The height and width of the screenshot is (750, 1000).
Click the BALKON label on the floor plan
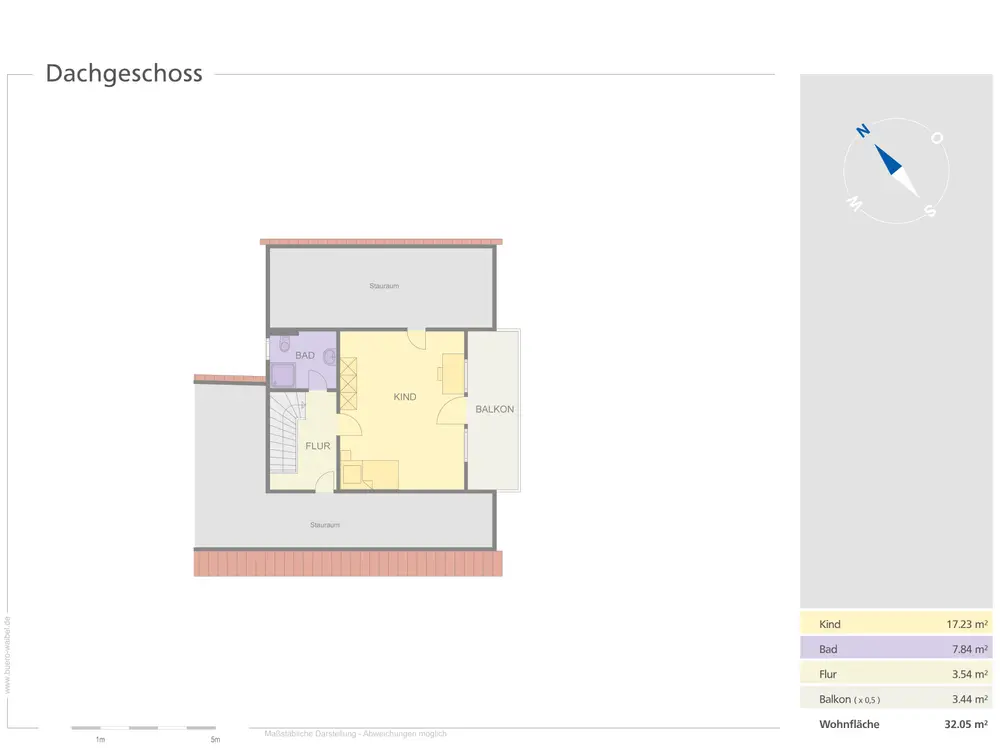click(x=494, y=409)
